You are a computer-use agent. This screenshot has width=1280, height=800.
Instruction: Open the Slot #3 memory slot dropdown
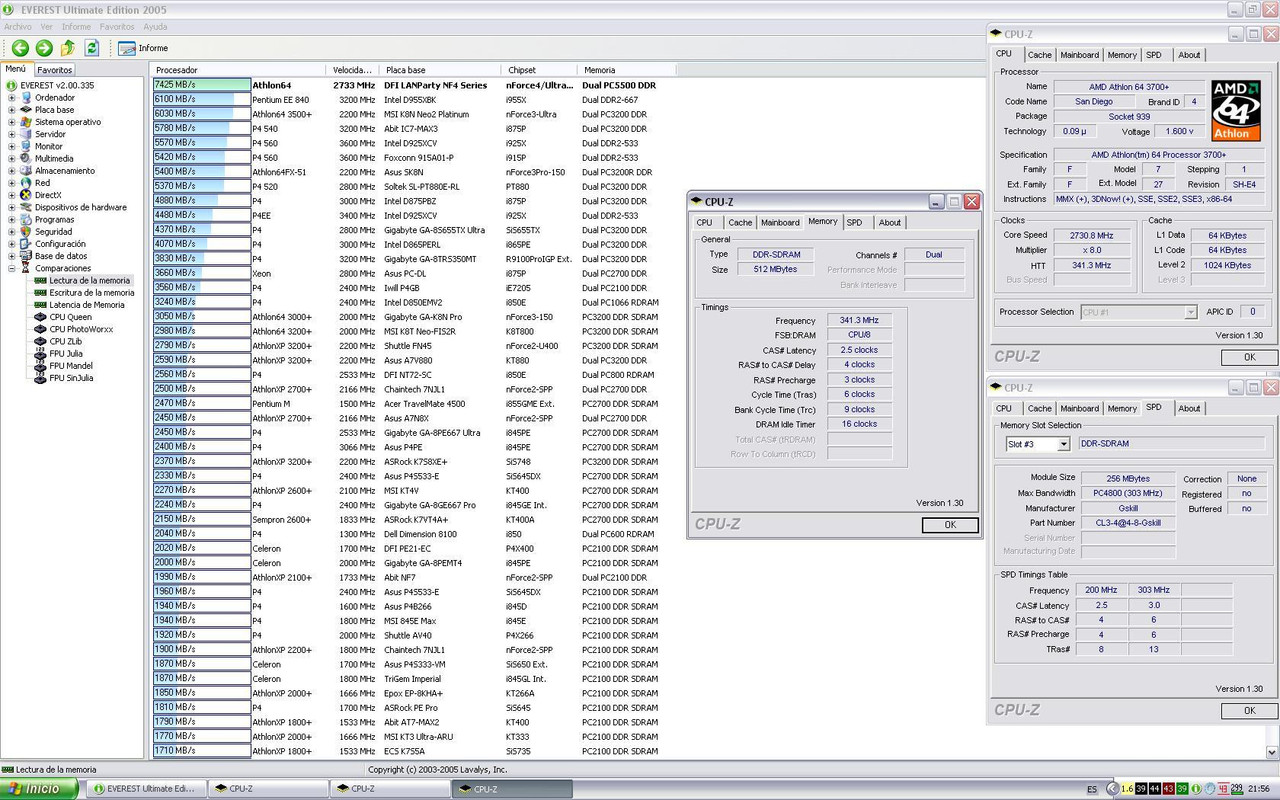[x=1063, y=444]
